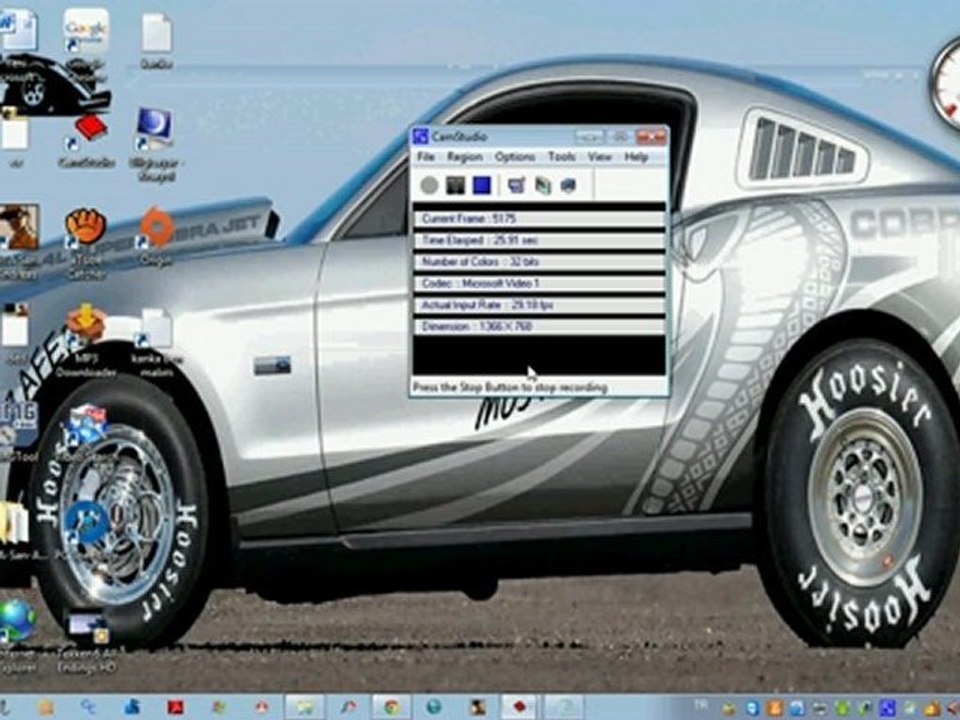Click the gray Record button in CamStudio
Image resolution: width=960 pixels, height=720 pixels.
pyautogui.click(x=429, y=185)
